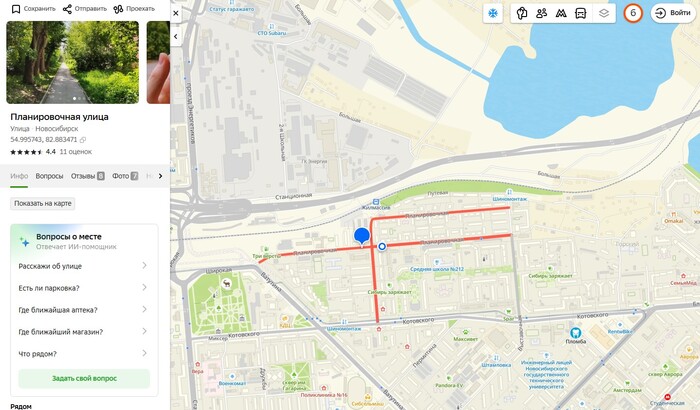
Task: Show the crowd layer icon
Action: click(541, 13)
